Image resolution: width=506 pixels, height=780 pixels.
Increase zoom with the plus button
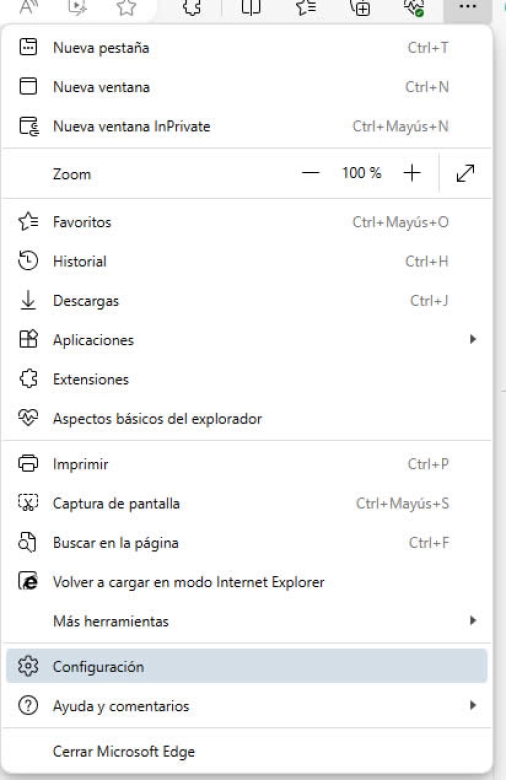point(412,173)
